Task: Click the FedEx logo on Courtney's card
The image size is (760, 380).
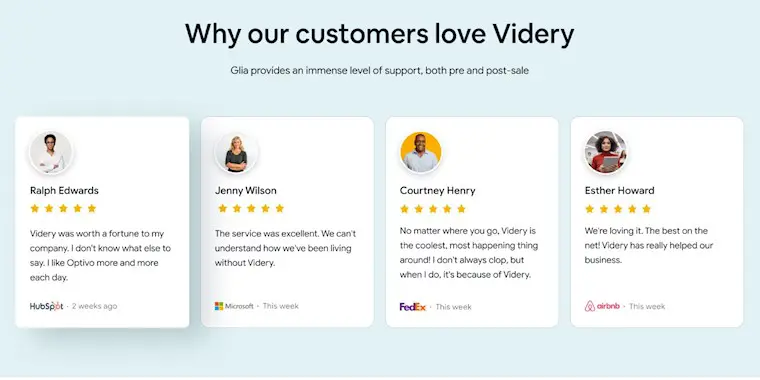Action: [413, 307]
